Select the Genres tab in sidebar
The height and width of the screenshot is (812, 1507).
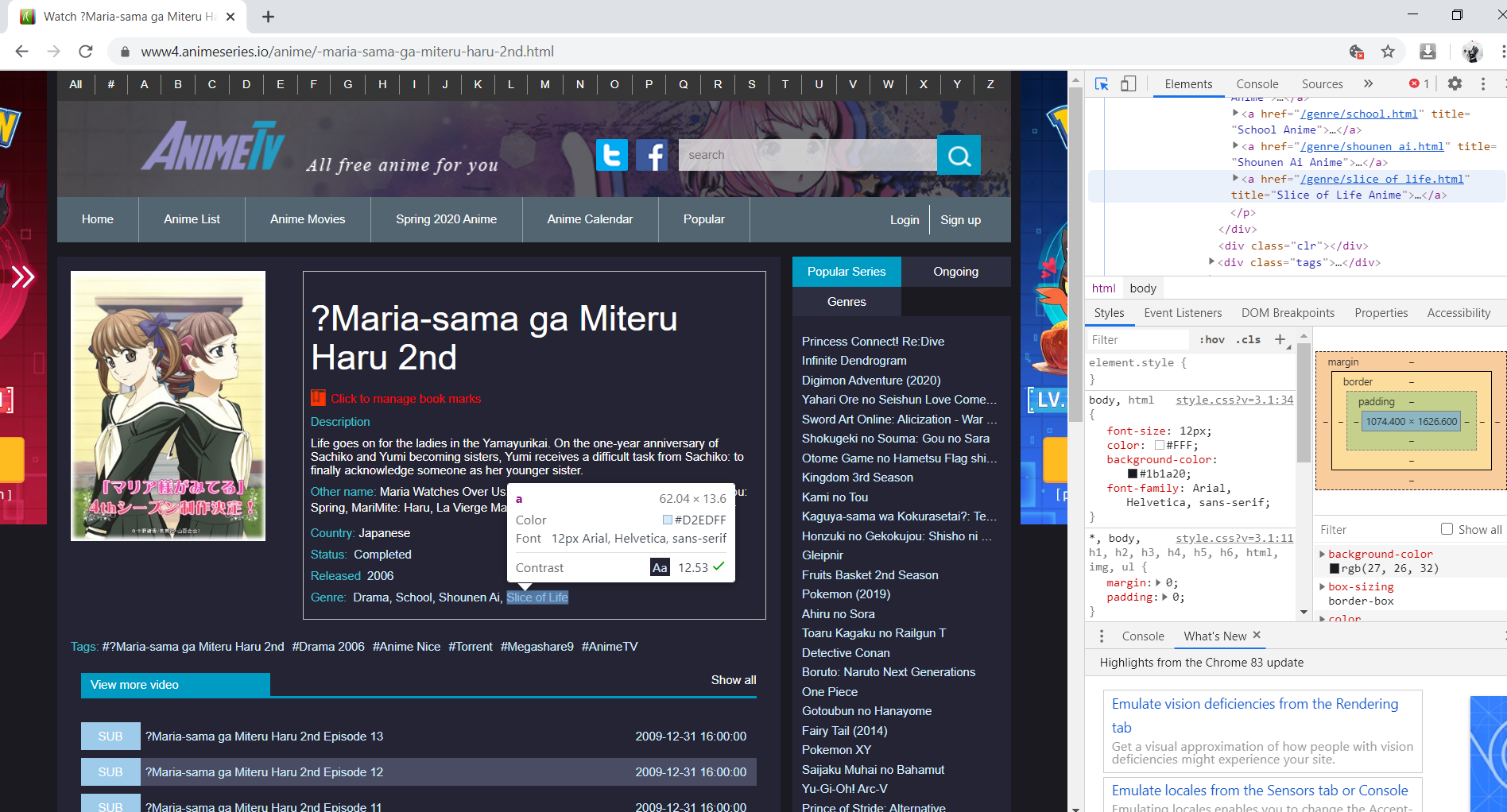pos(846,302)
